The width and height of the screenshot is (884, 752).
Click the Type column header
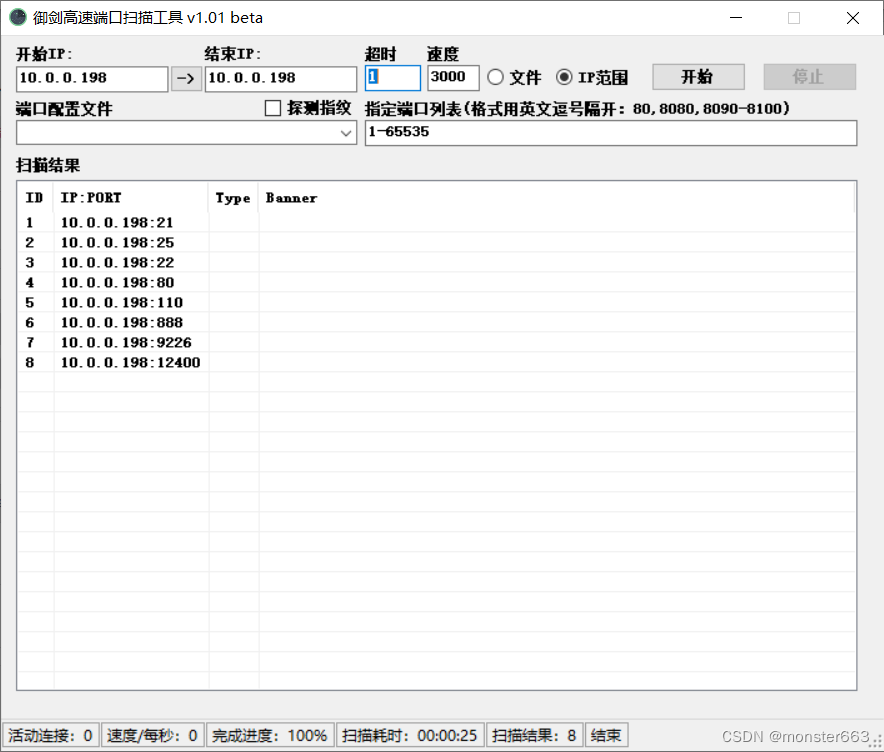[233, 198]
